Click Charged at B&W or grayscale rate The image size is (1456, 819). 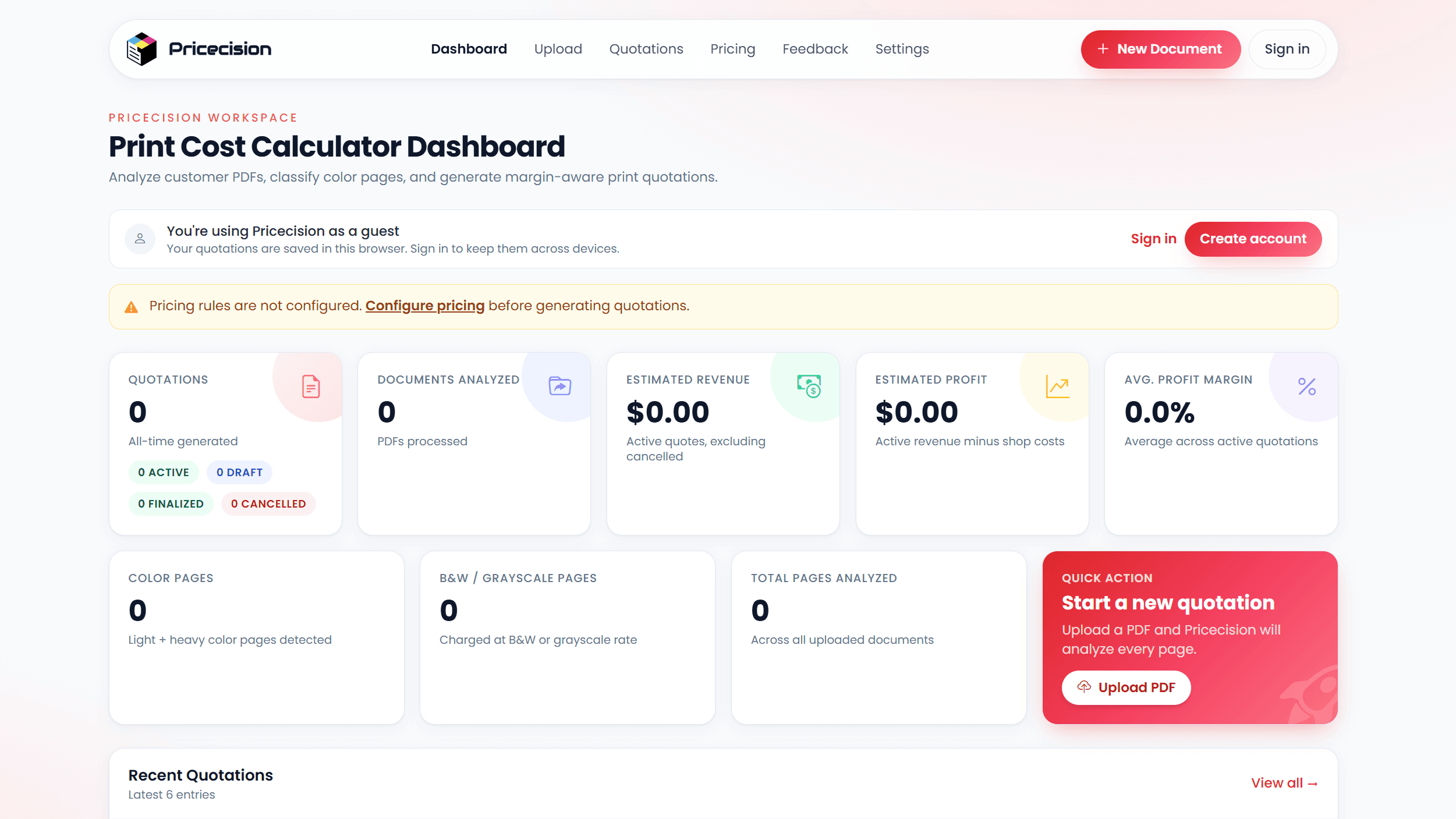[538, 640]
